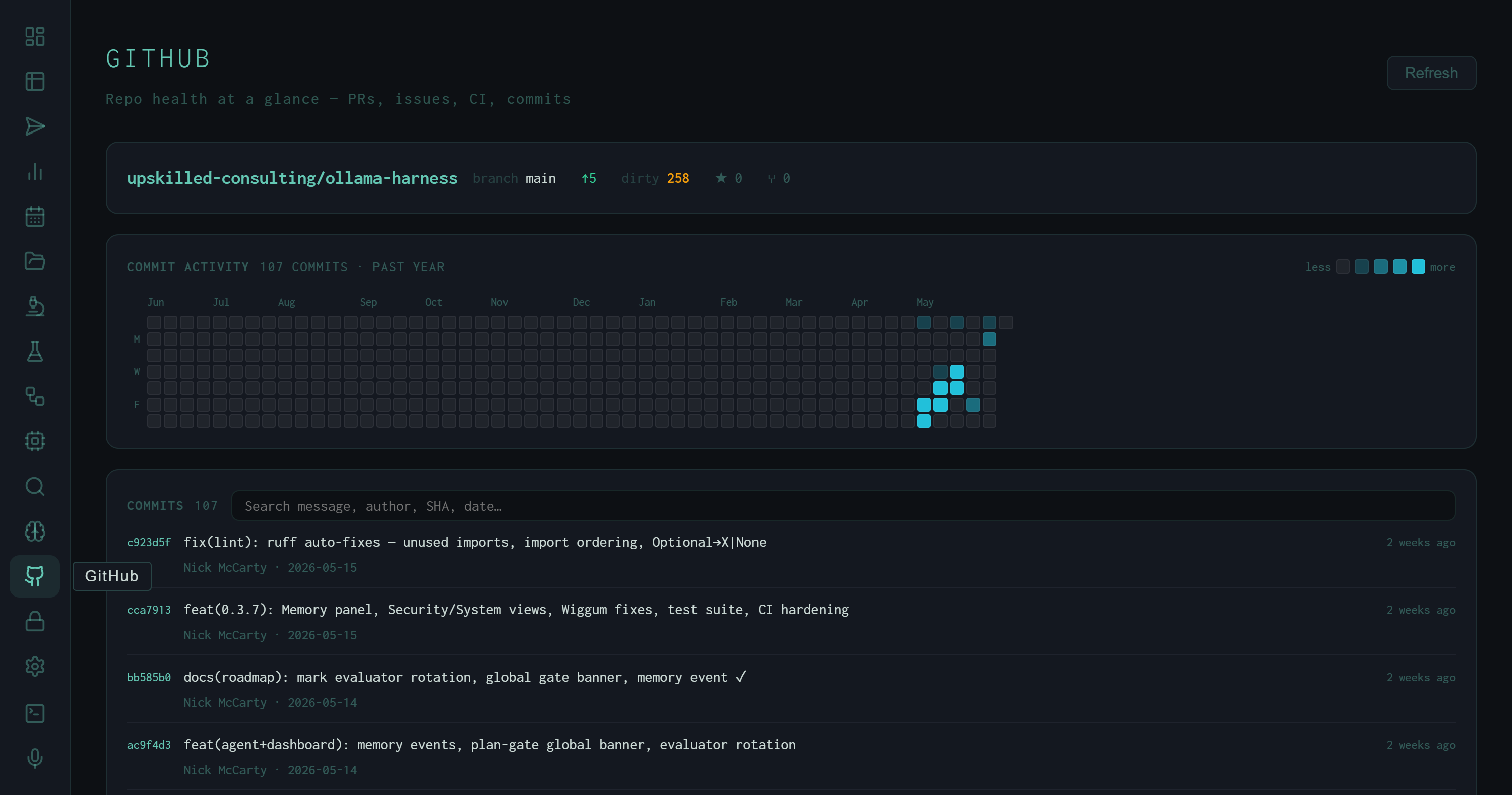
Task: Click the 'COMMIT ACTIVITY' heading
Action: click(188, 267)
